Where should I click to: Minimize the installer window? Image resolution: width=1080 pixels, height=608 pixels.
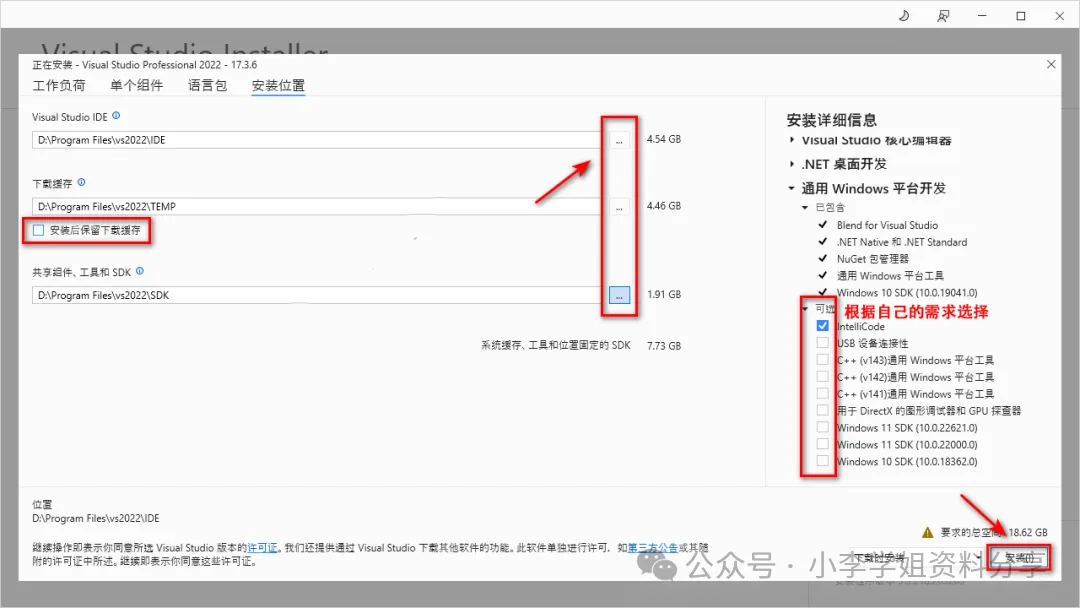tap(982, 16)
